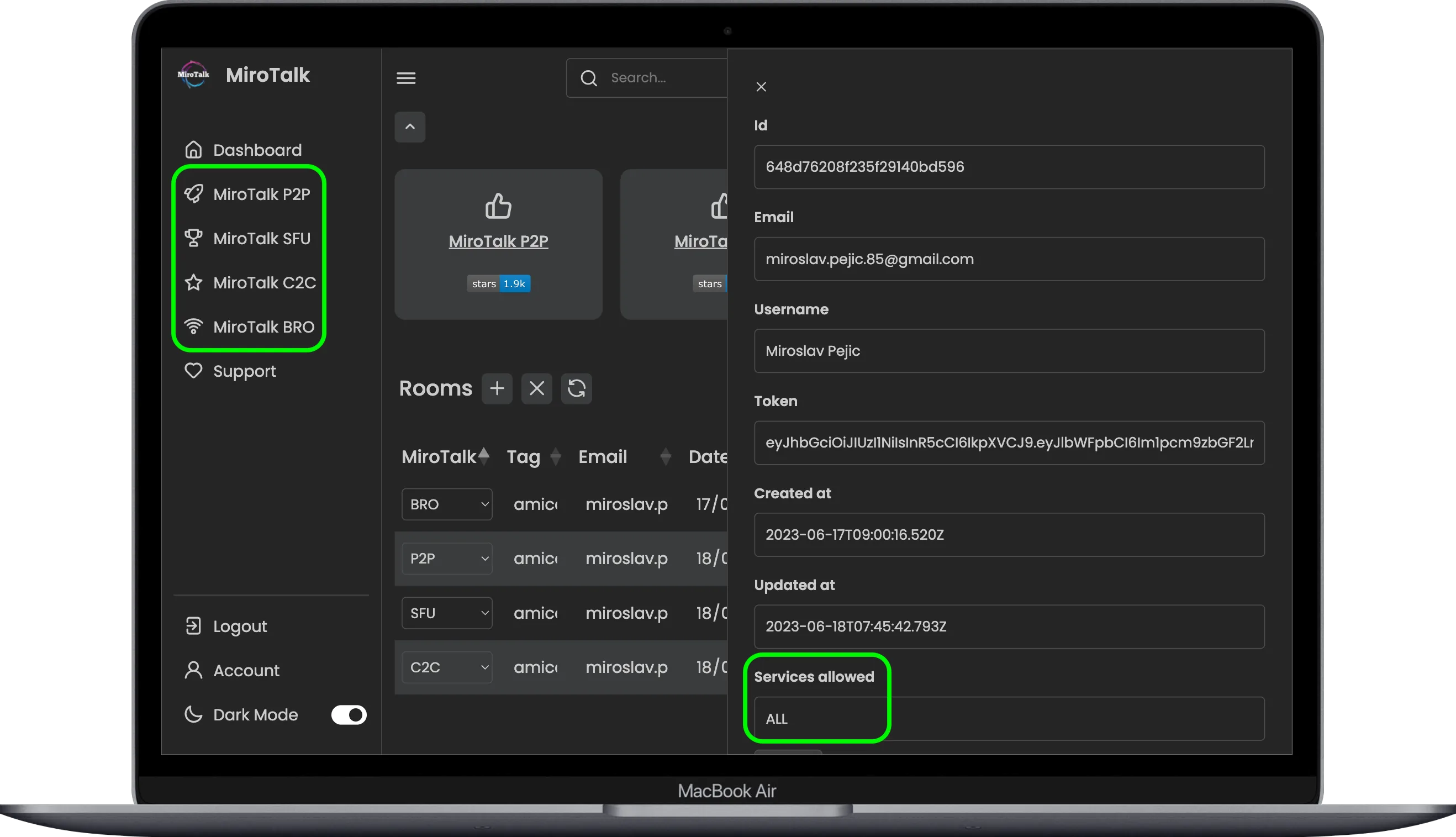This screenshot has width=1456, height=837.
Task: Click the tag cell in C2C row
Action: 535,667
